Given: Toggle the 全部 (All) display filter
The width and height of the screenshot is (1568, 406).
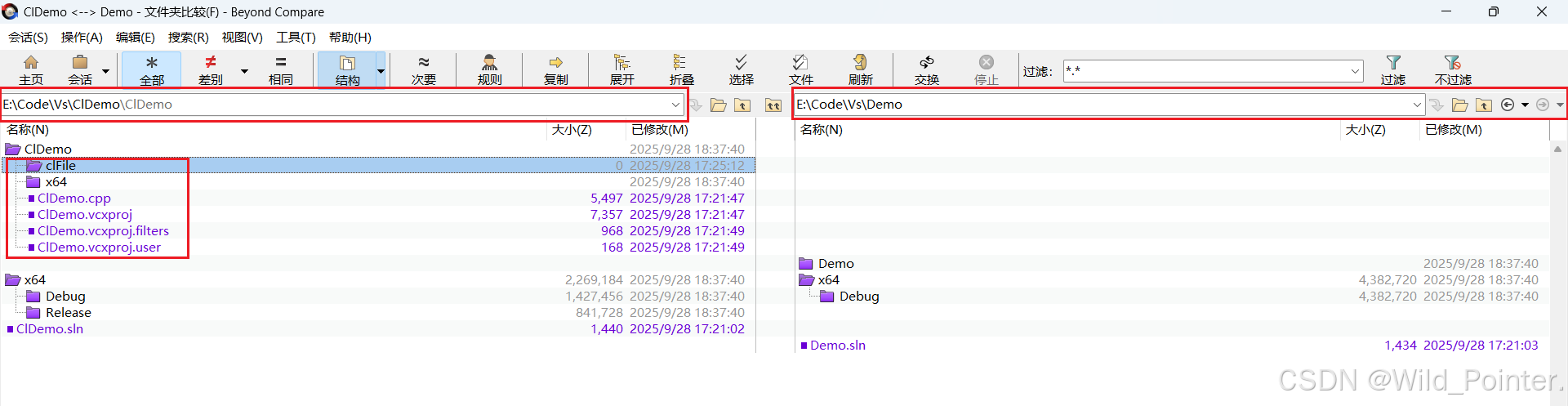Looking at the screenshot, I should [x=152, y=70].
